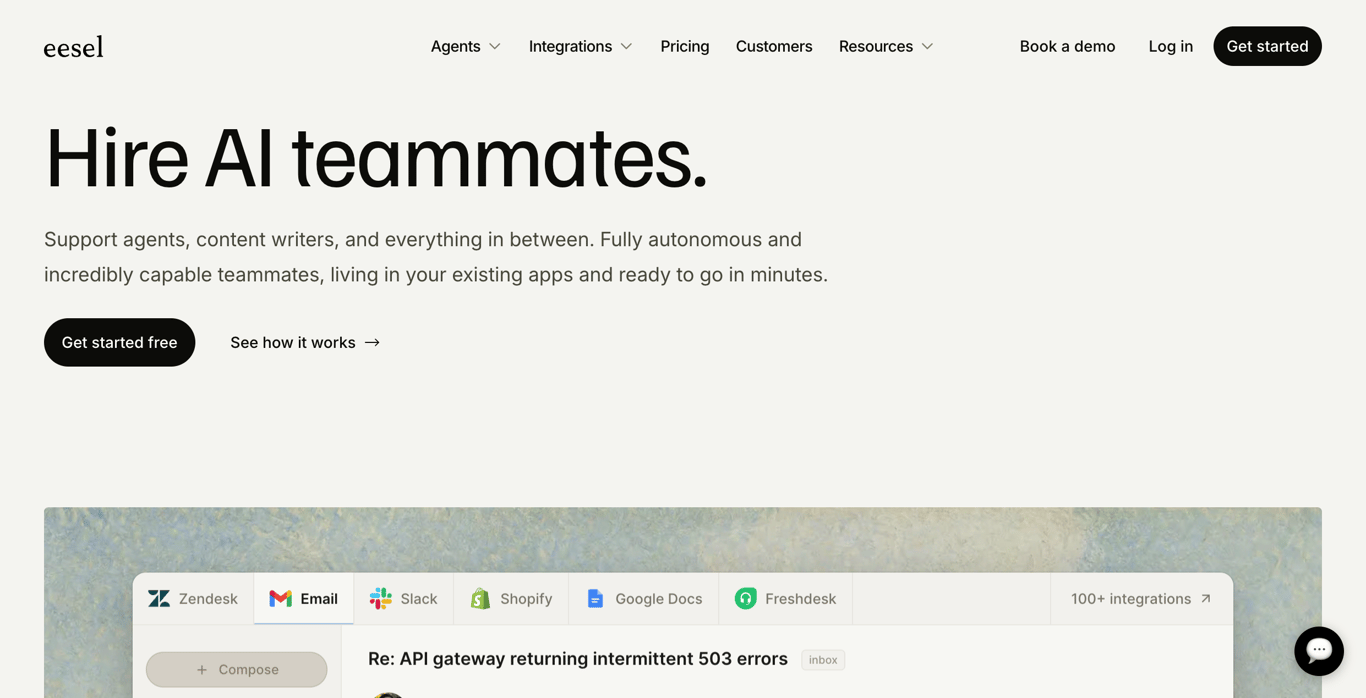Click the arrow beside 100+ integrations
Screen dimensions: 1366x698
pos(1206,599)
